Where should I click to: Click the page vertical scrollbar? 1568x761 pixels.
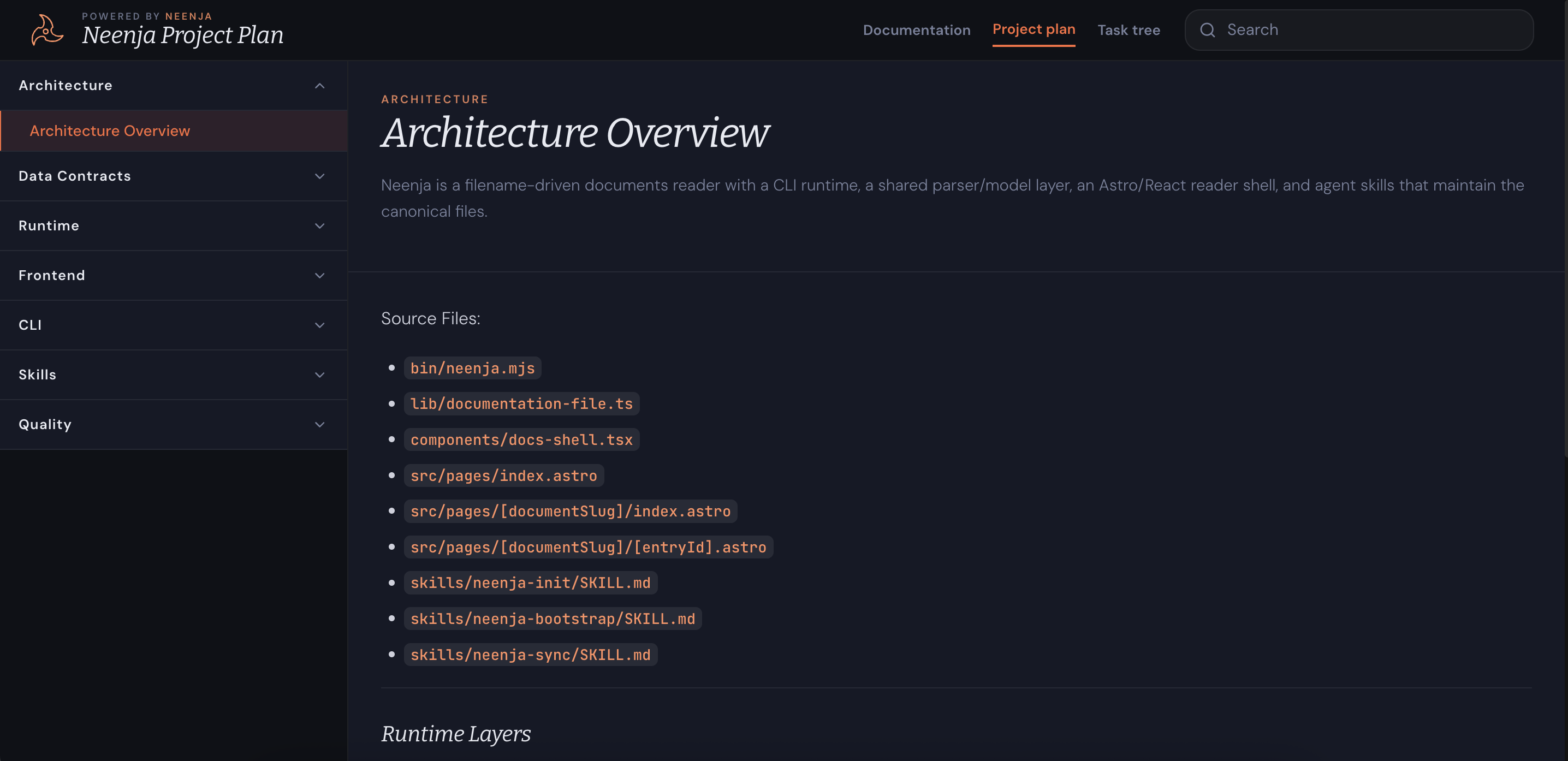(x=1565, y=243)
